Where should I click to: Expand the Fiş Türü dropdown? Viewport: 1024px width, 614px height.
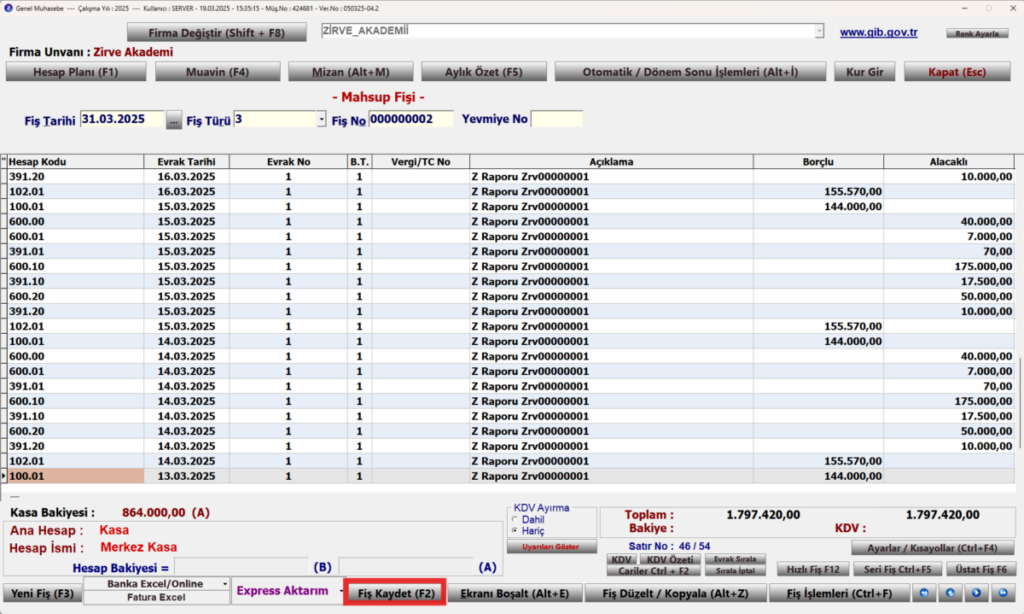(x=321, y=120)
